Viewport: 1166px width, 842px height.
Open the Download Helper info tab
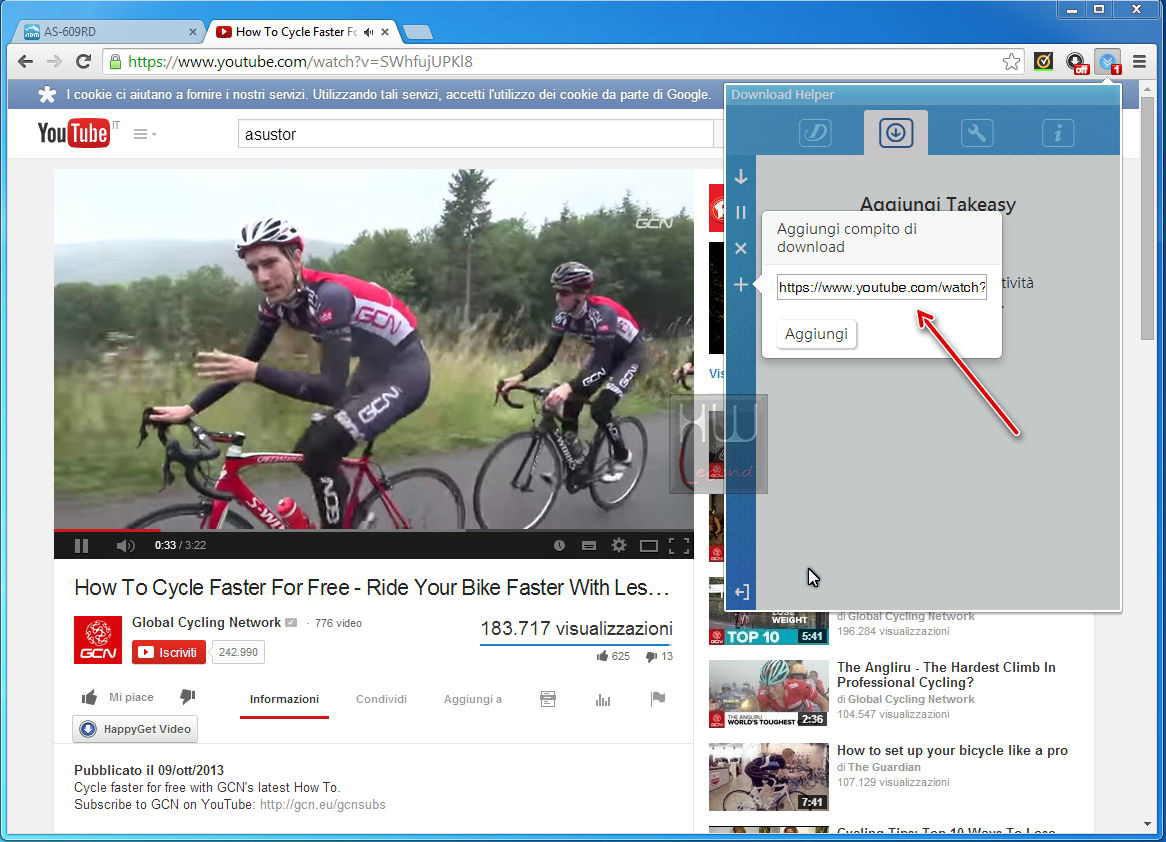1057,133
